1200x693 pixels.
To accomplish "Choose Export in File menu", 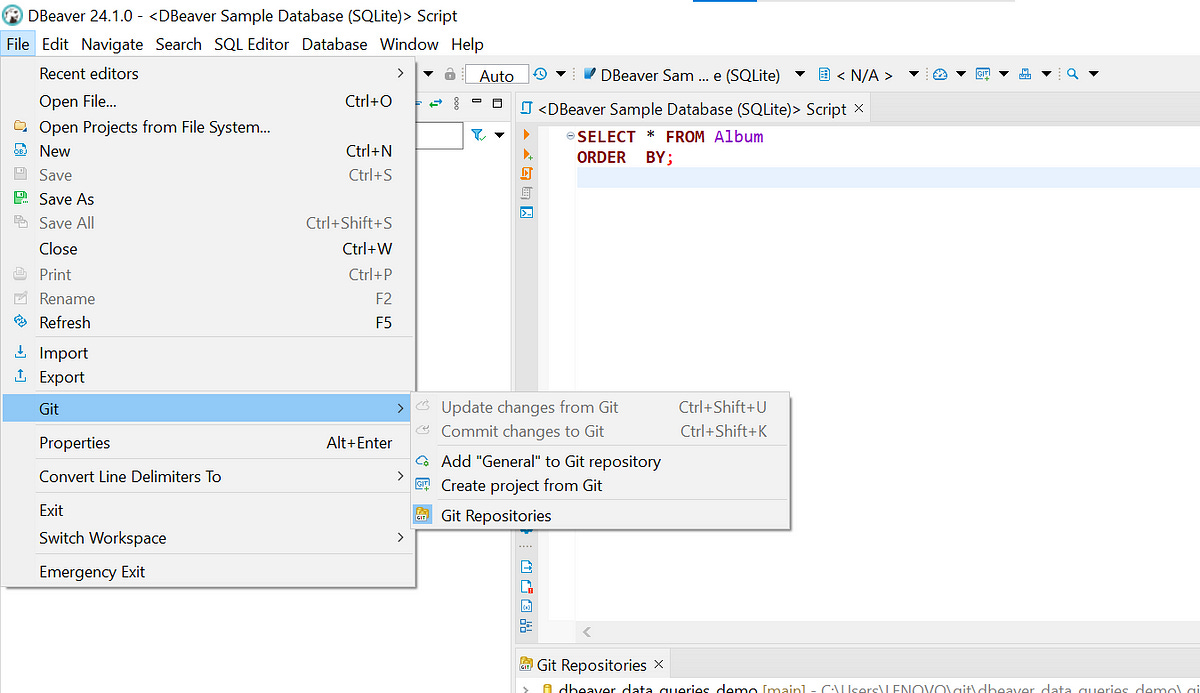I will 208,377.
